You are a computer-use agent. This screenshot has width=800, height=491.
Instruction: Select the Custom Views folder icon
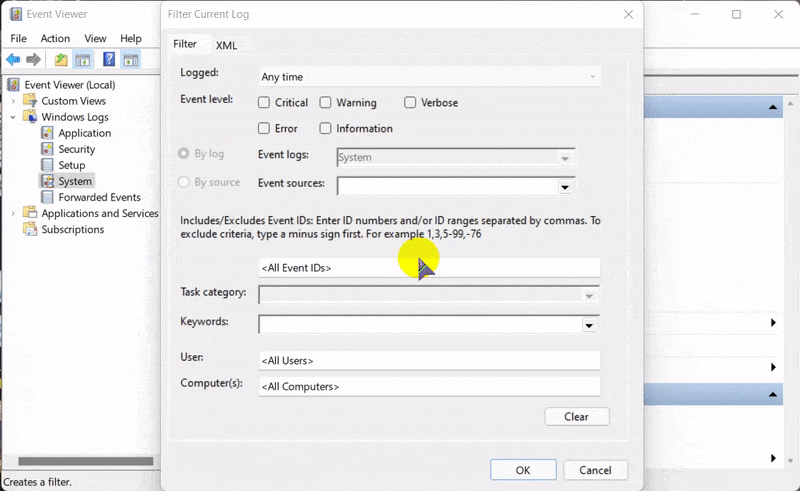click(30, 101)
